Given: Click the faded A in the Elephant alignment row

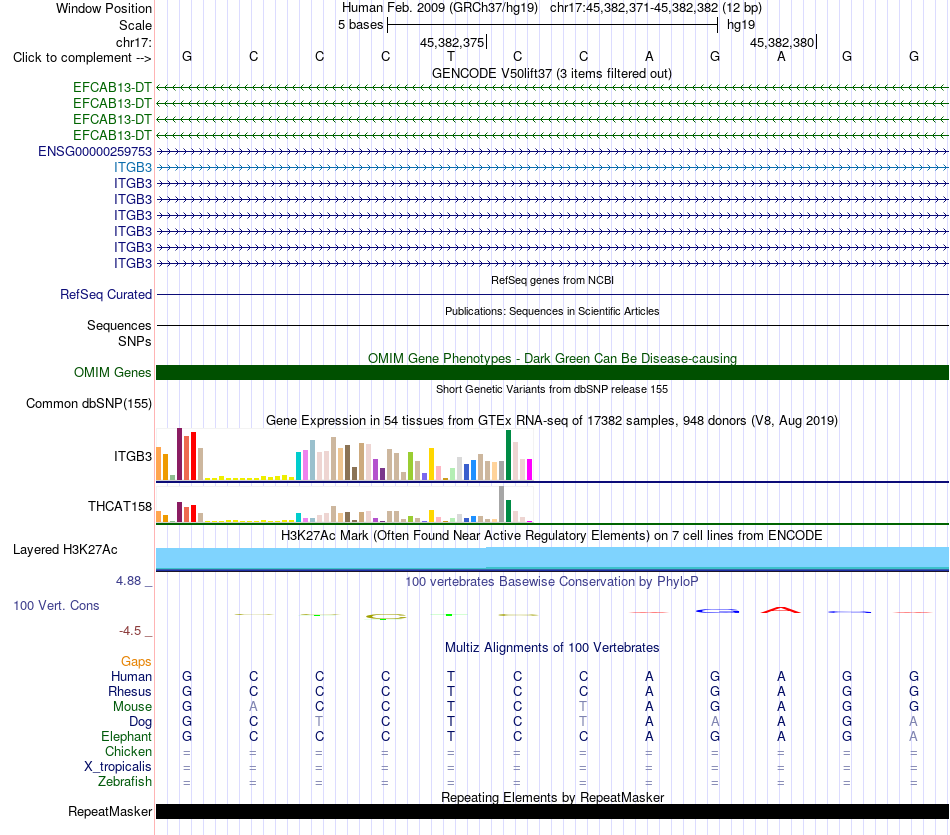Looking at the screenshot, I should [913, 737].
